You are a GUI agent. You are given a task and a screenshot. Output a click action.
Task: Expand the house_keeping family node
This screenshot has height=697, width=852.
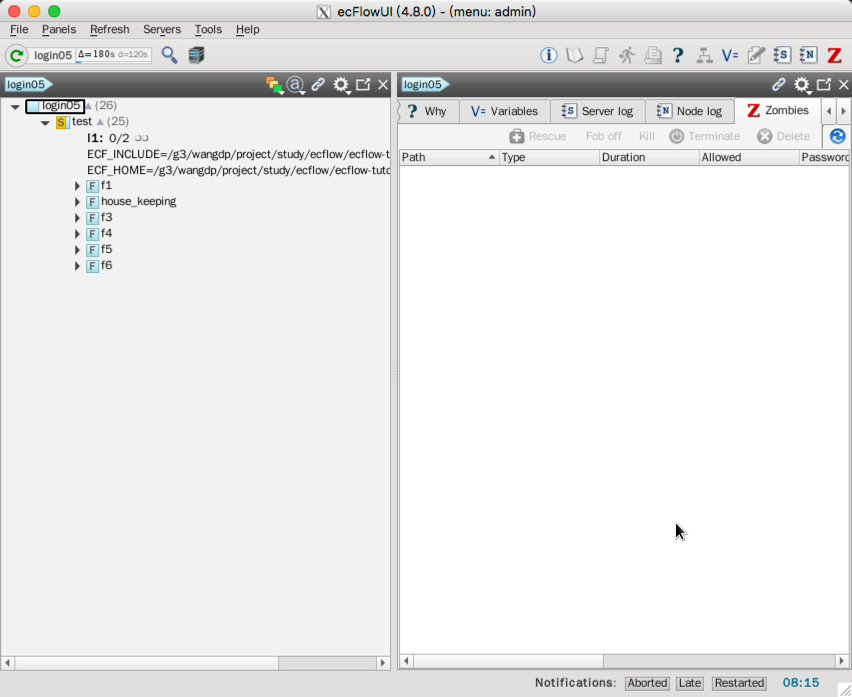click(x=77, y=202)
